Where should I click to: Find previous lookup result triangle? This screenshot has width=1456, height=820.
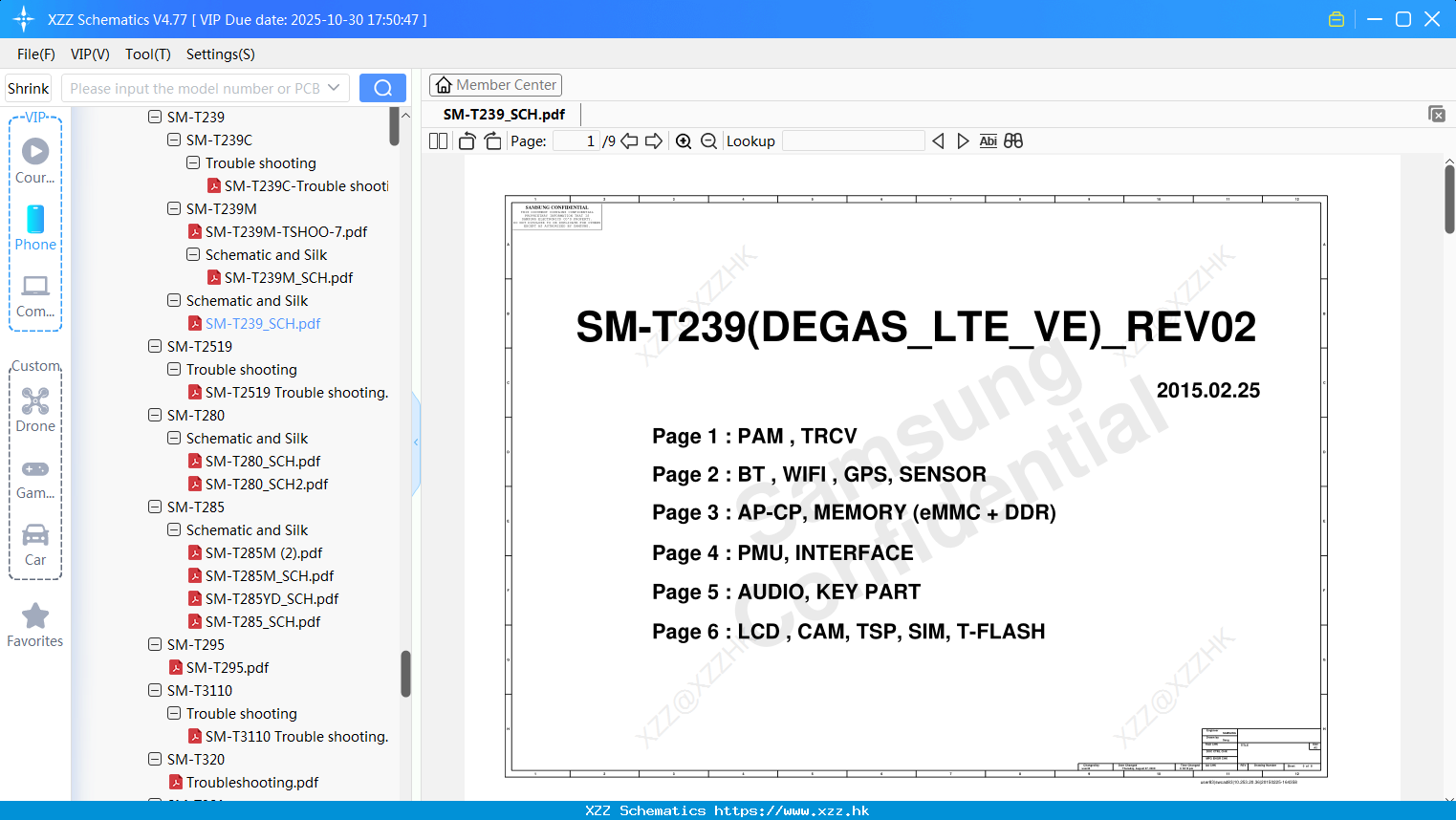pos(938,141)
